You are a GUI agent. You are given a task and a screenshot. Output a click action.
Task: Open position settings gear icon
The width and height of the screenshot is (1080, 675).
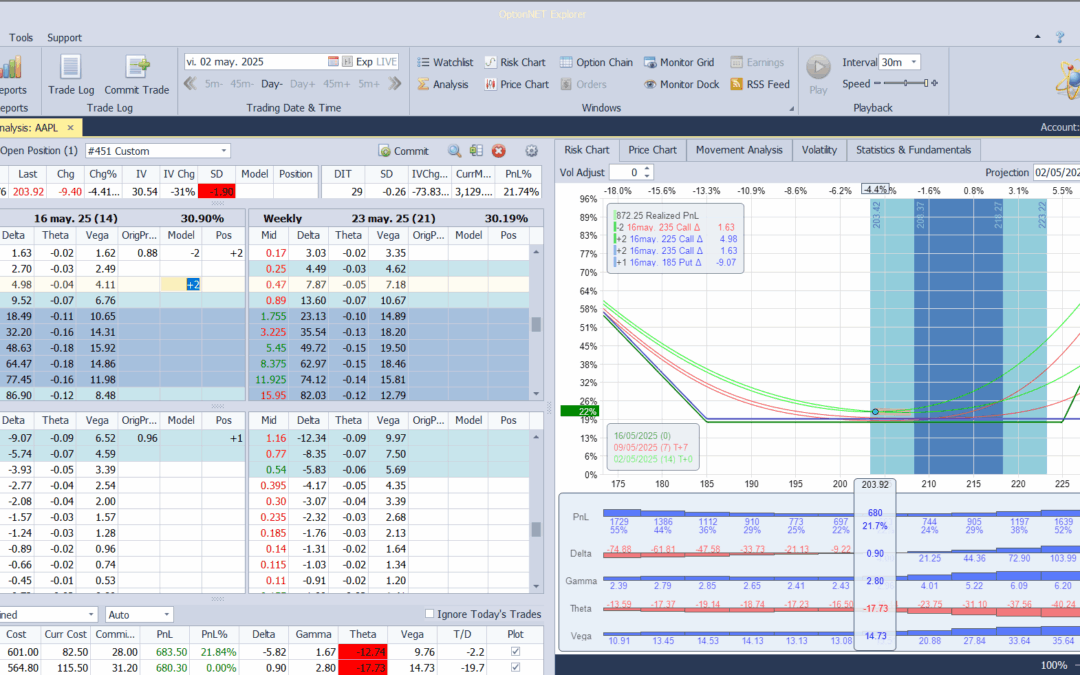[x=531, y=151]
